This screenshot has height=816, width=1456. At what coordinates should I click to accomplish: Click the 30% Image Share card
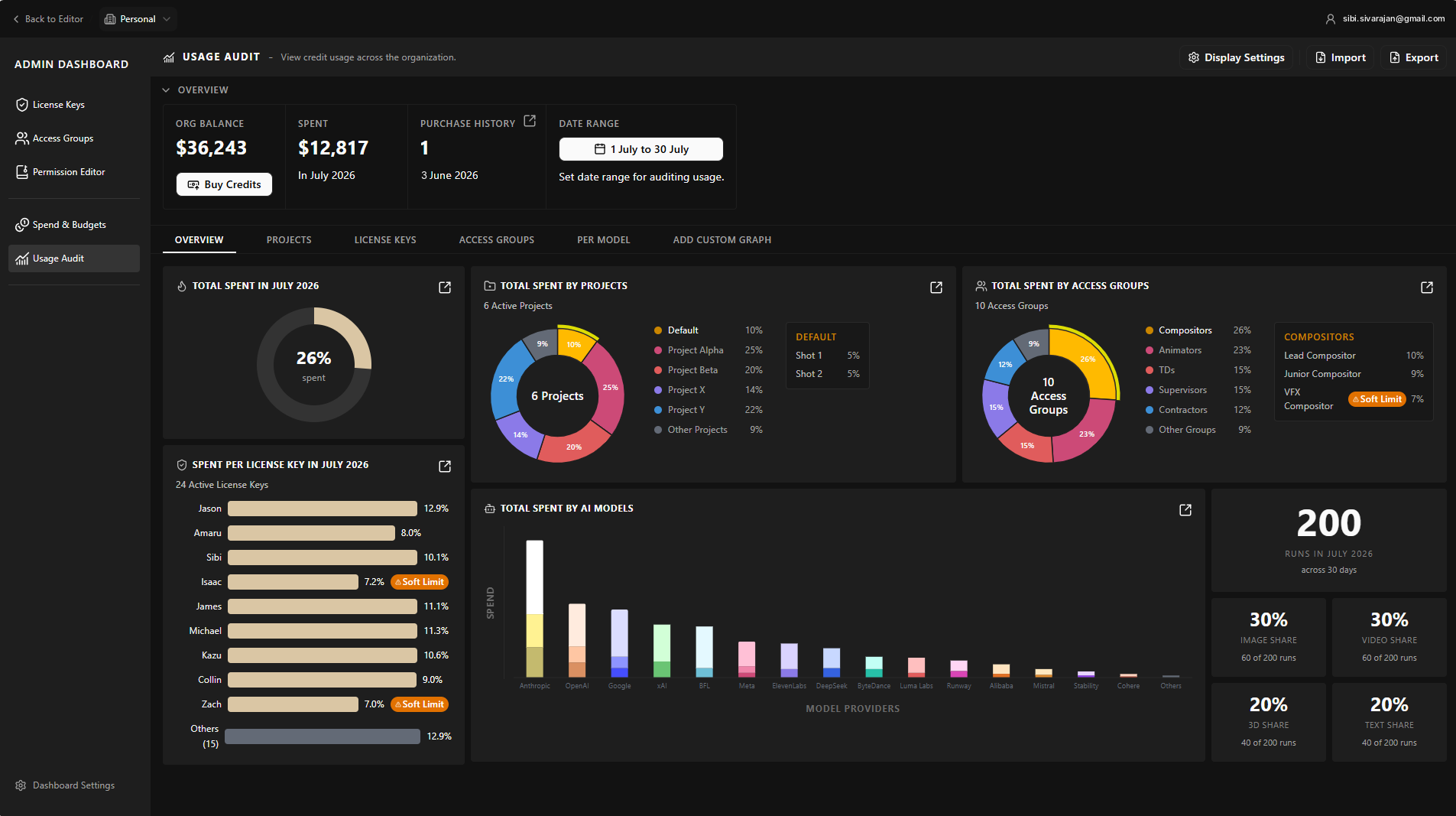click(x=1269, y=637)
